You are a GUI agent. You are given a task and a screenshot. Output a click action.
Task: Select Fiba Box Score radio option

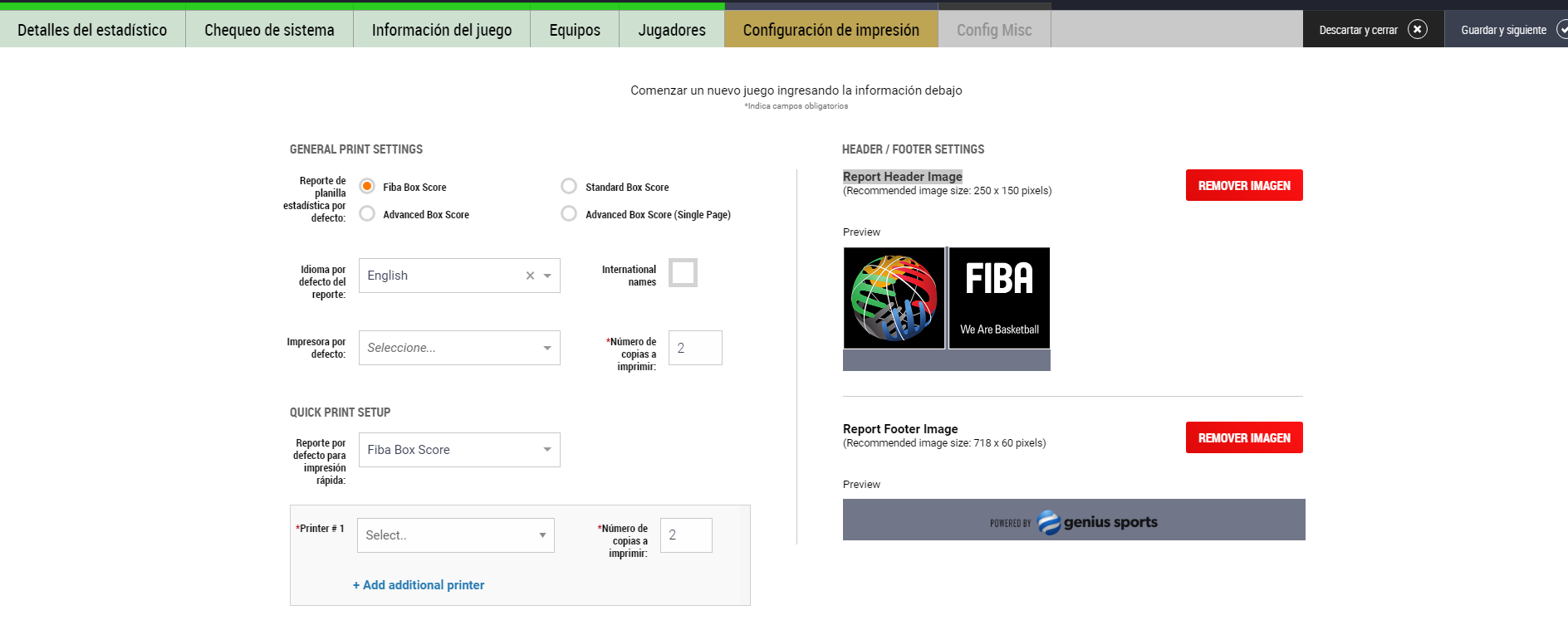coord(367,186)
